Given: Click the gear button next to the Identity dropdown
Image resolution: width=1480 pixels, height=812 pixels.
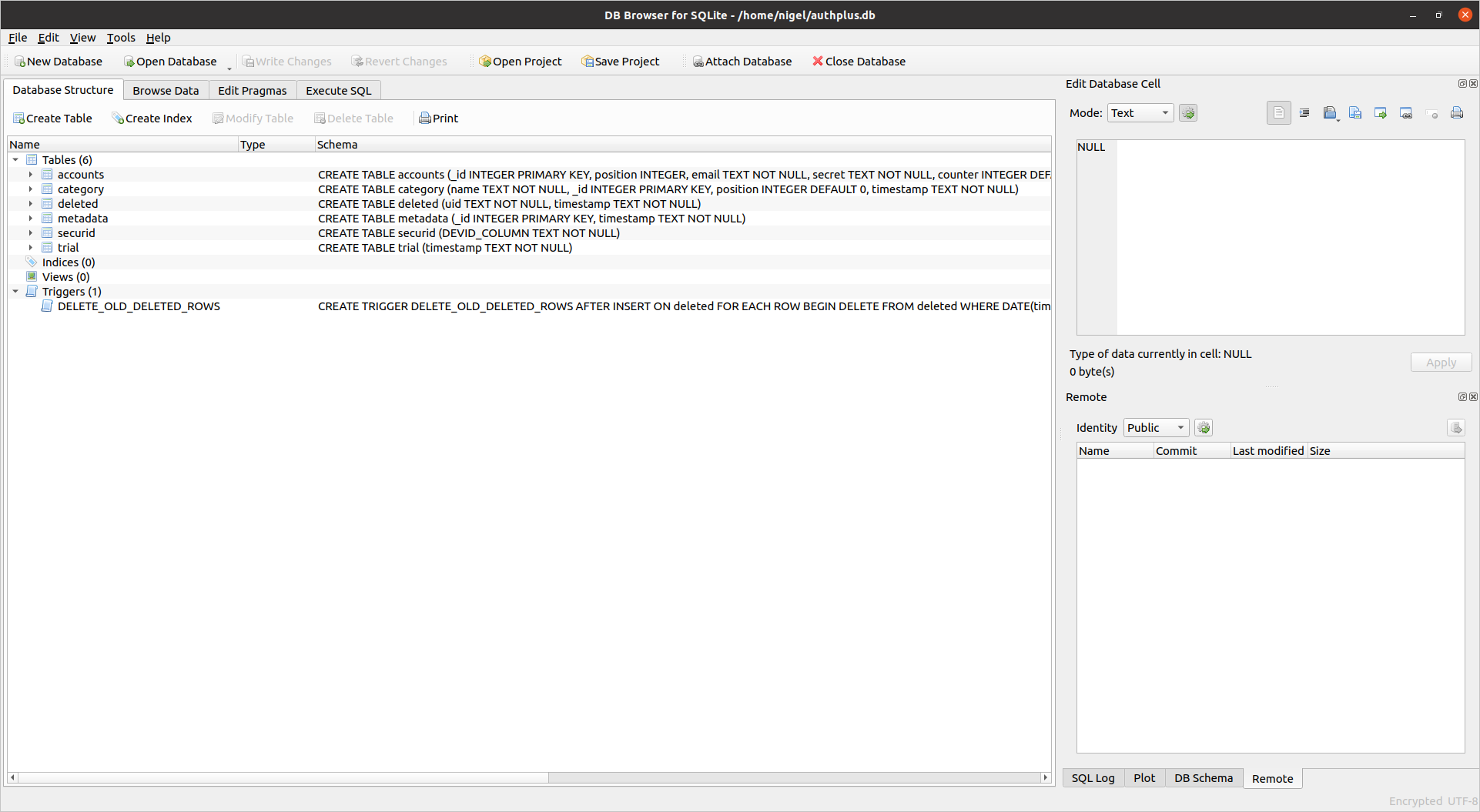Looking at the screenshot, I should coord(1204,428).
